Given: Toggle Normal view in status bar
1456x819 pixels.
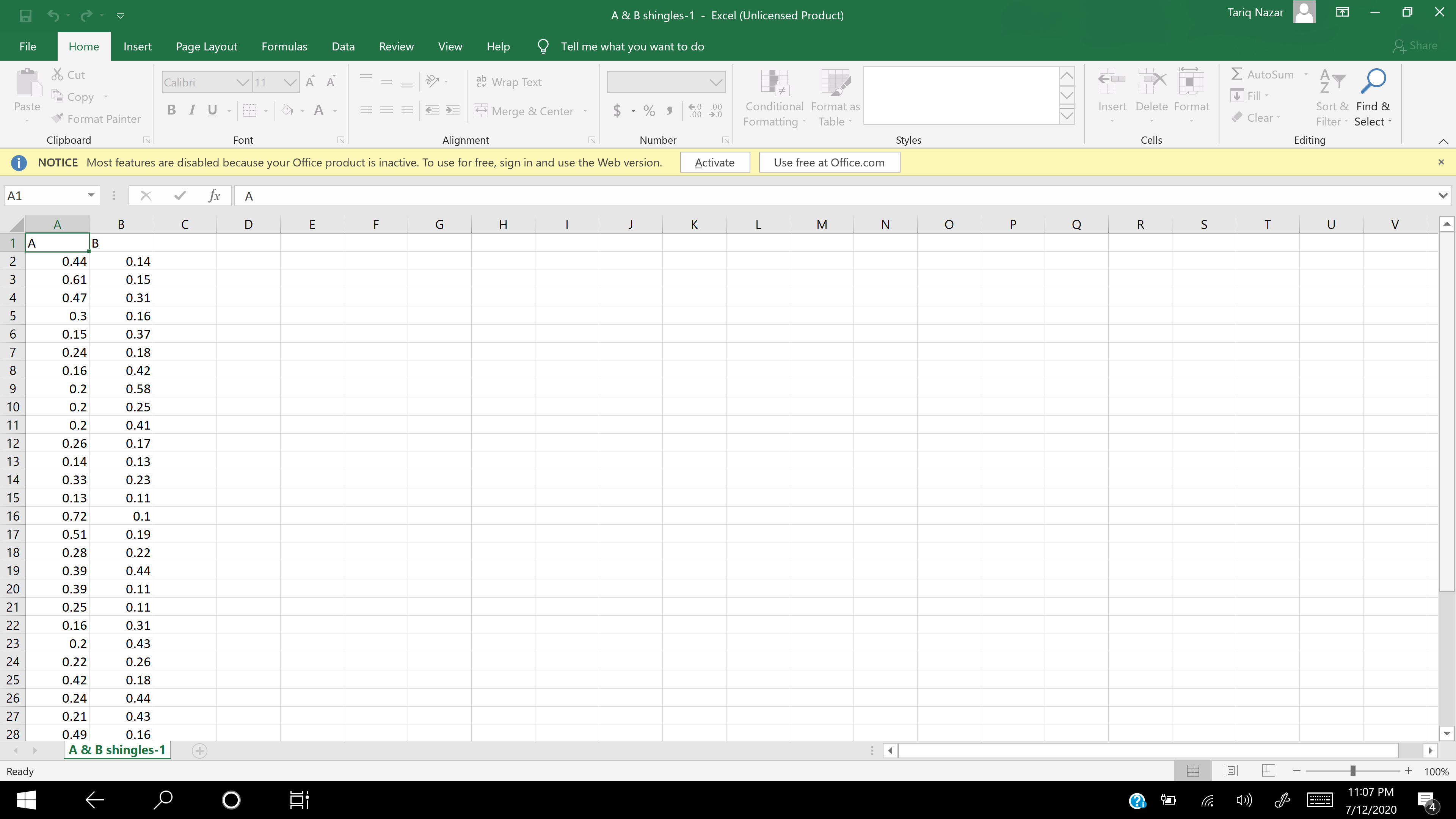Looking at the screenshot, I should (1192, 770).
